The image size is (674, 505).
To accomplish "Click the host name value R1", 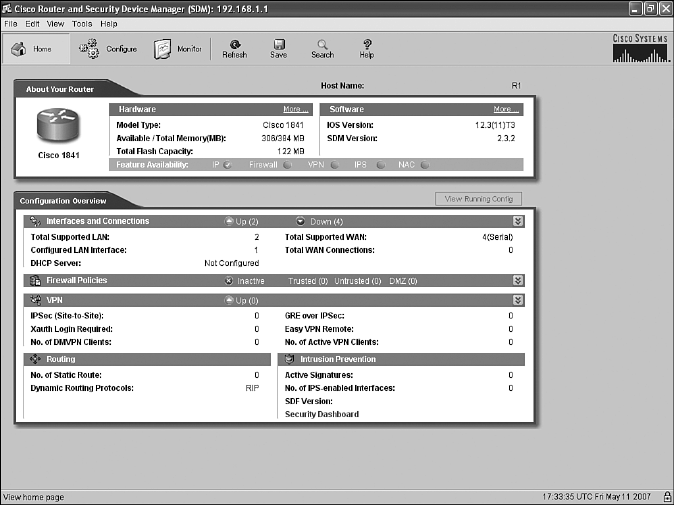I will [x=516, y=86].
